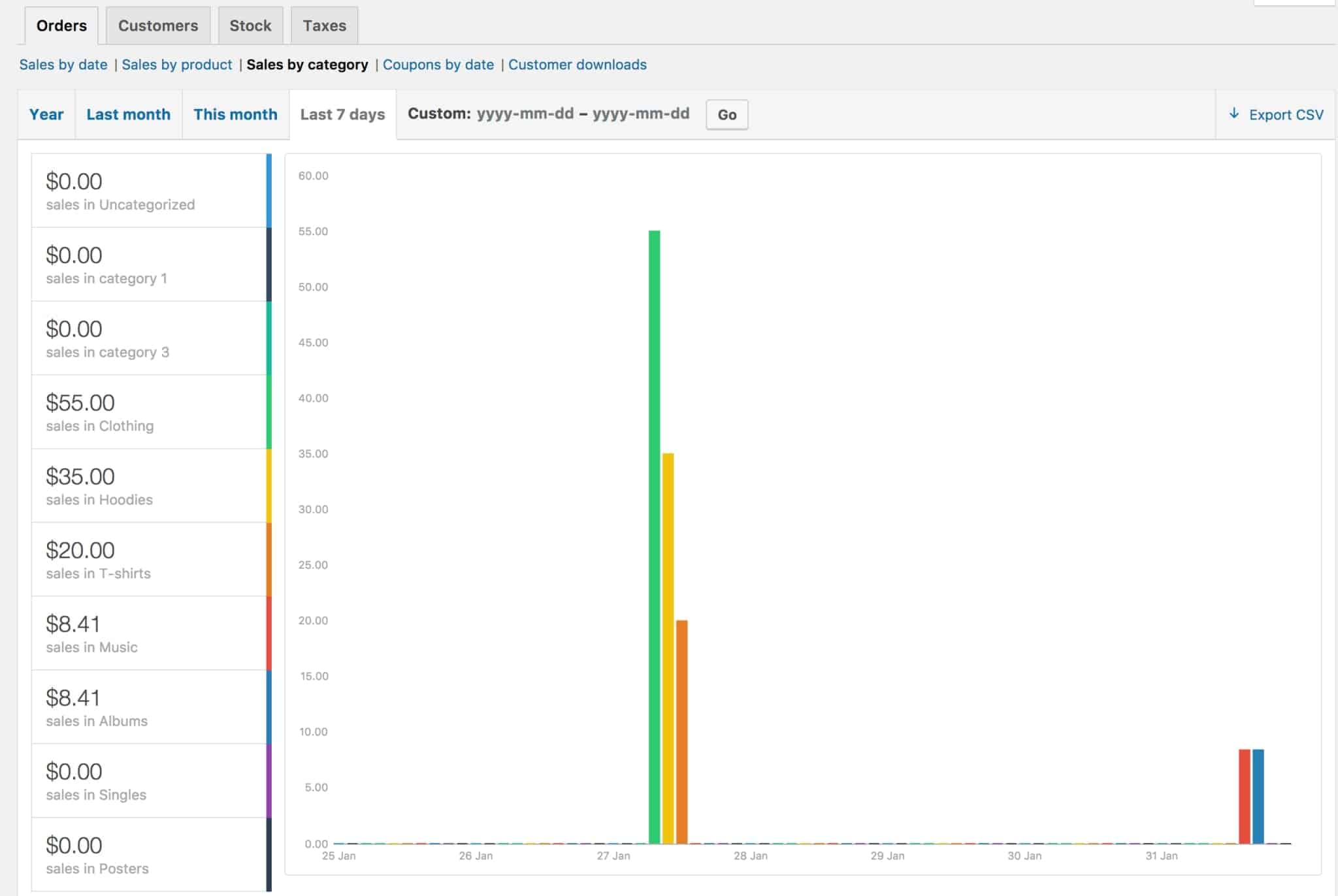View Coupons by date report
The width and height of the screenshot is (1338, 896).
point(438,65)
